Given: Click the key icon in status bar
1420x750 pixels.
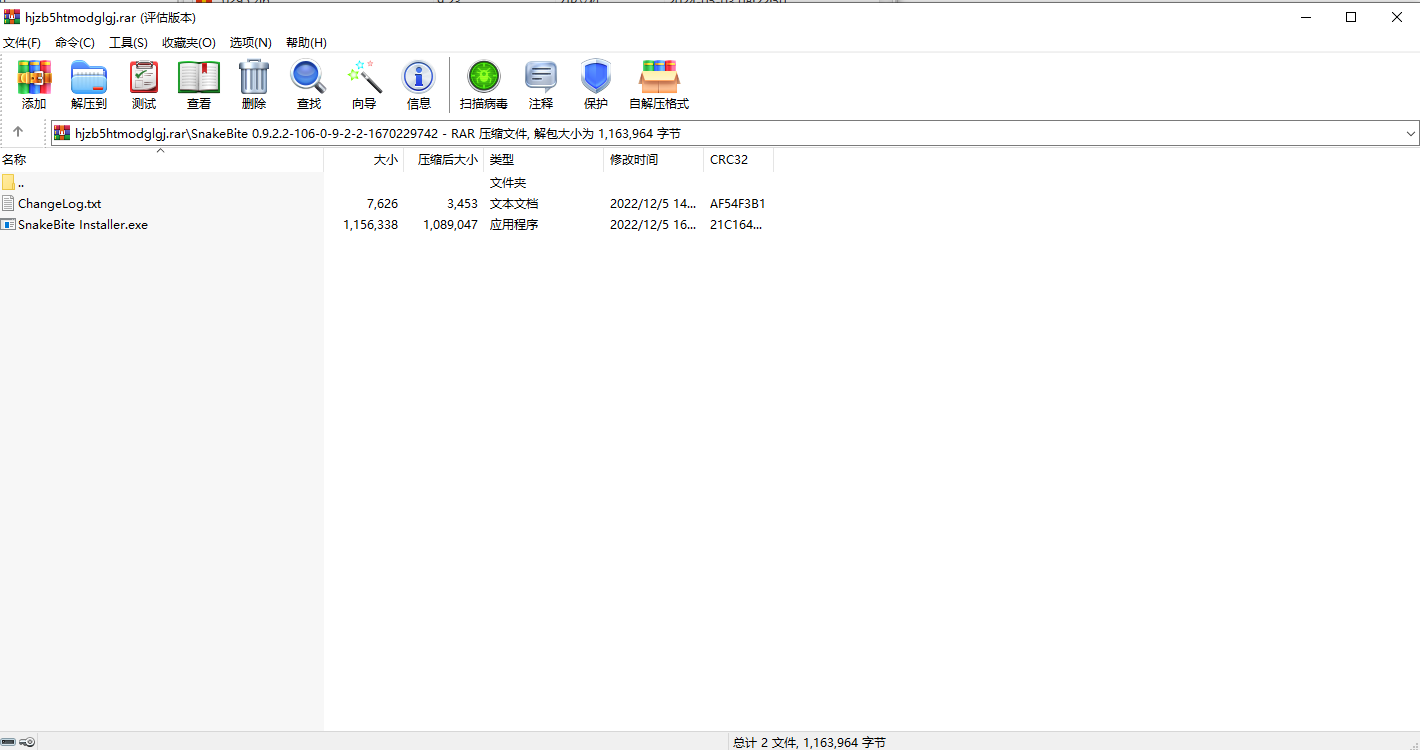Looking at the screenshot, I should click(x=27, y=742).
